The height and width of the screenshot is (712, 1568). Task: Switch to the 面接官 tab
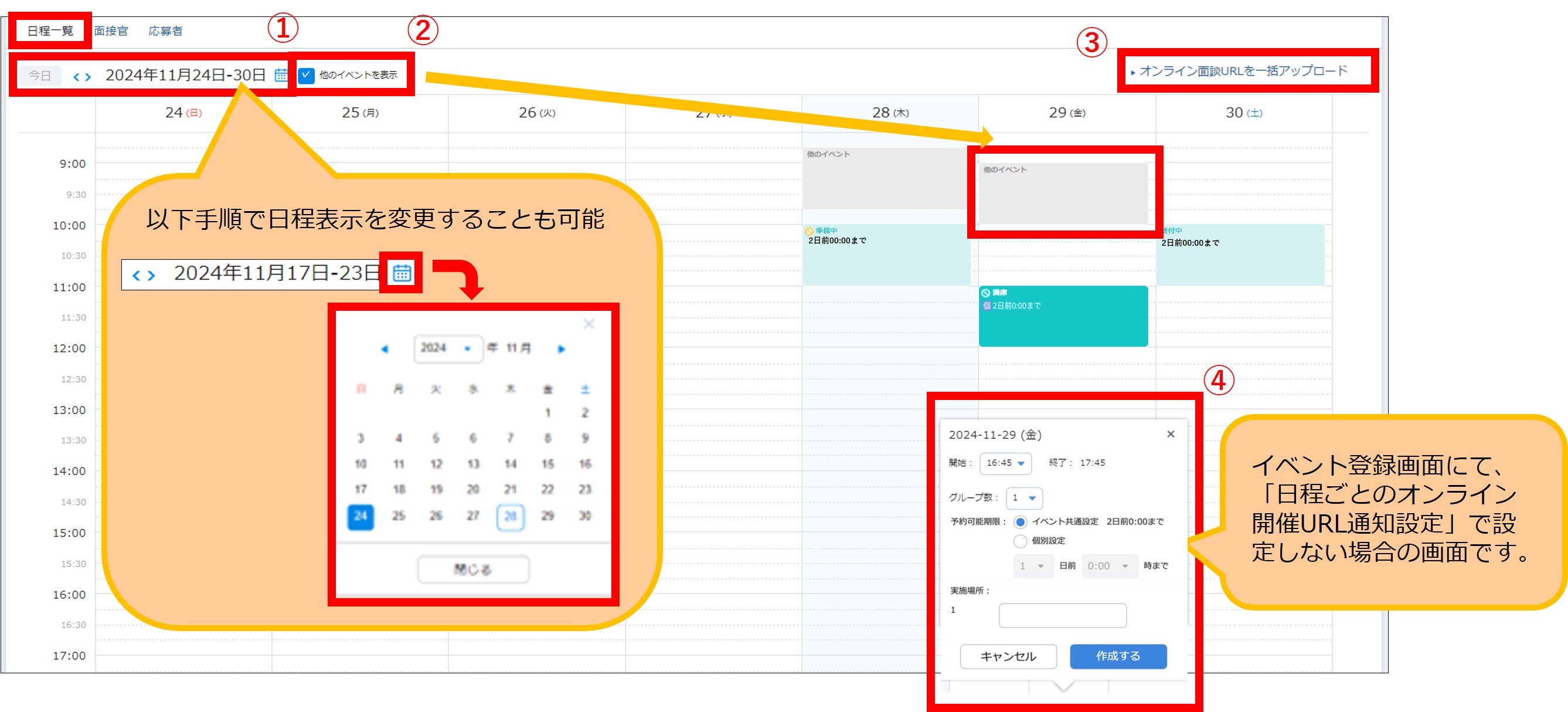click(111, 31)
